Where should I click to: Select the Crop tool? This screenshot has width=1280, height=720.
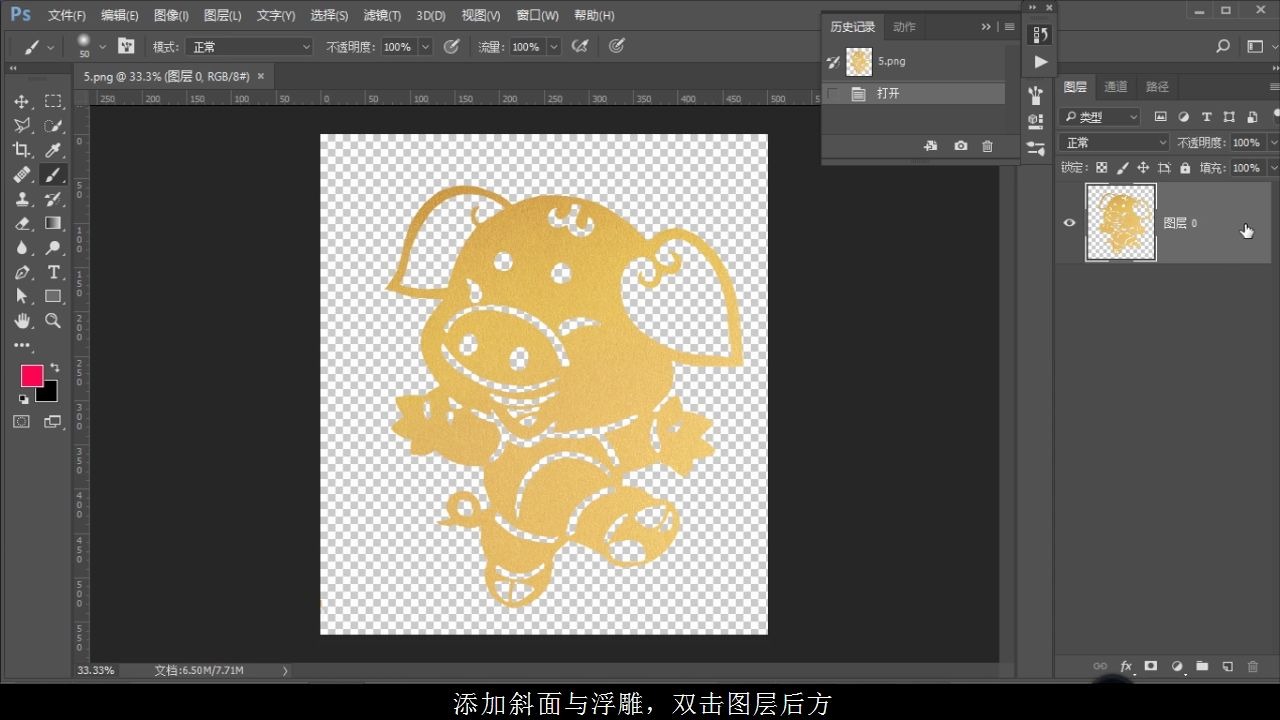click(21, 149)
